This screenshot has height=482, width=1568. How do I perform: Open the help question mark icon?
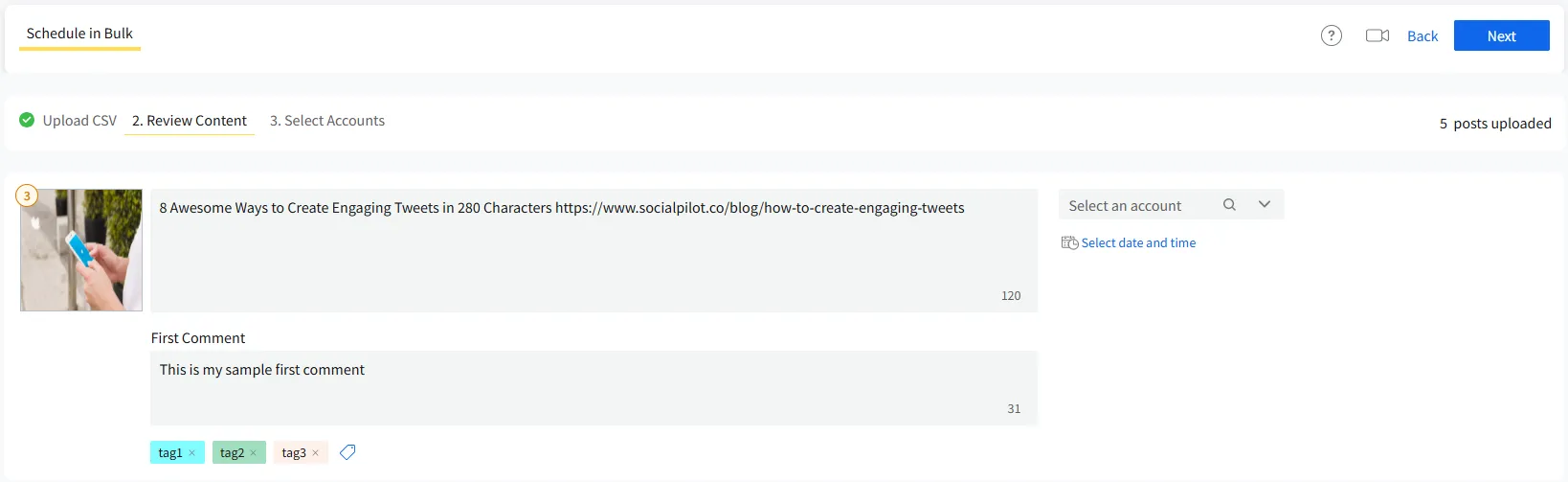tap(1331, 35)
